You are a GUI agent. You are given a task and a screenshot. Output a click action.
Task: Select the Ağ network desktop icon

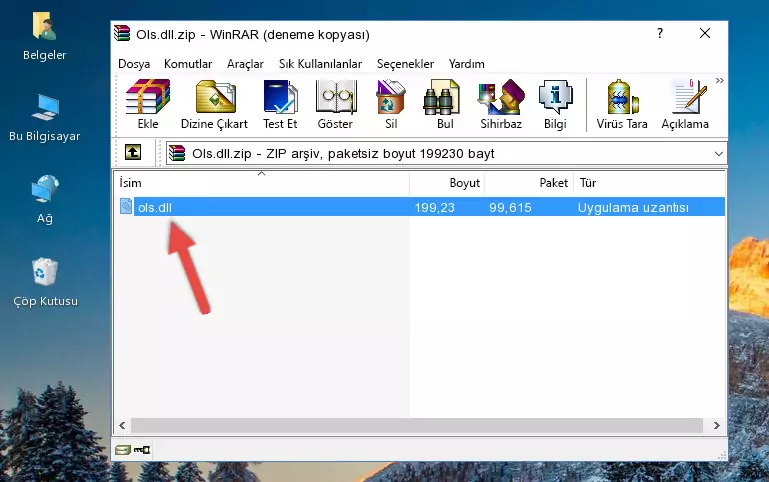pyautogui.click(x=45, y=200)
